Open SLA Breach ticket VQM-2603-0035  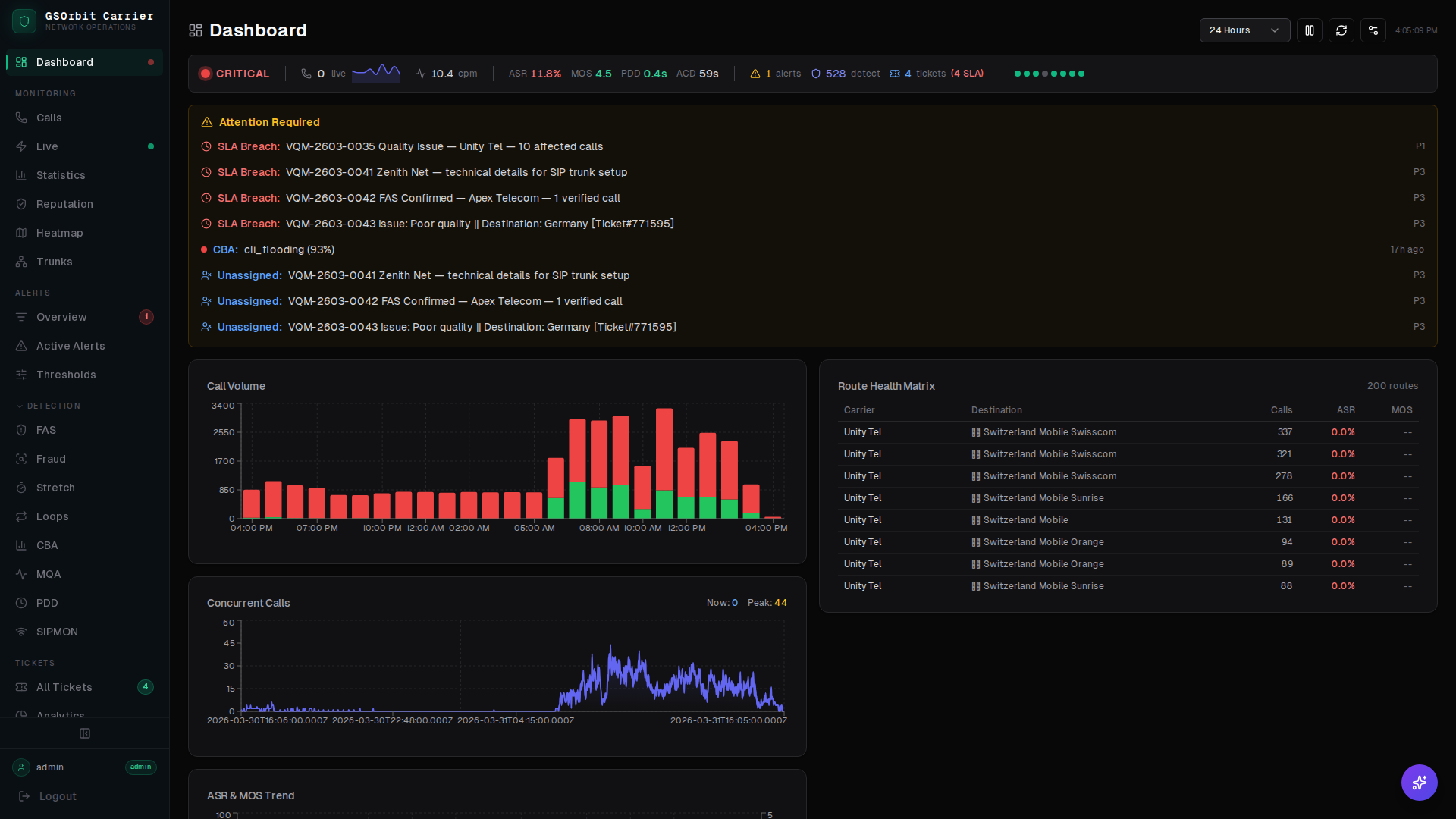click(x=444, y=146)
